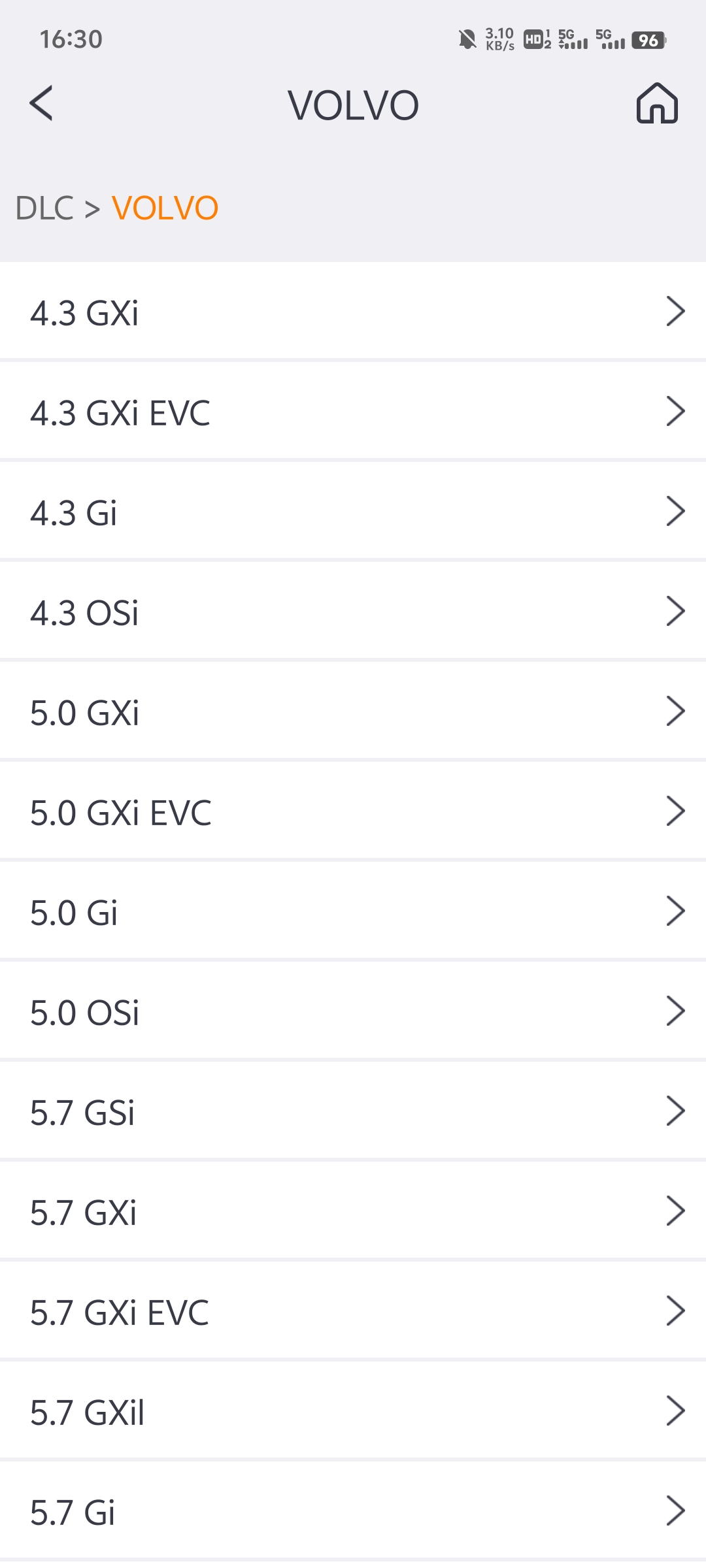Screen dimensions: 706x1568
Task: Tap the second 5G signal strength icon
Action: (x=610, y=40)
